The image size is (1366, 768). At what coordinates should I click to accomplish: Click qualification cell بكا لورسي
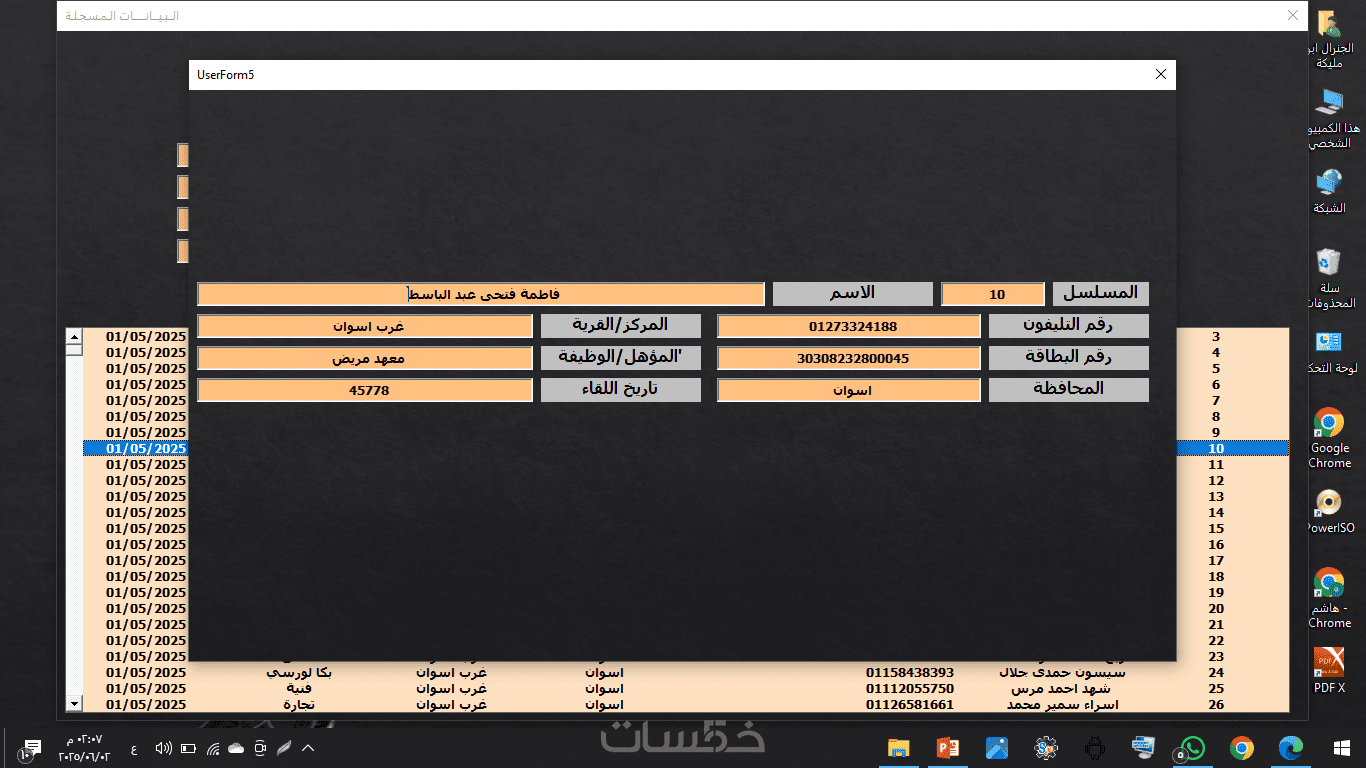(299, 673)
